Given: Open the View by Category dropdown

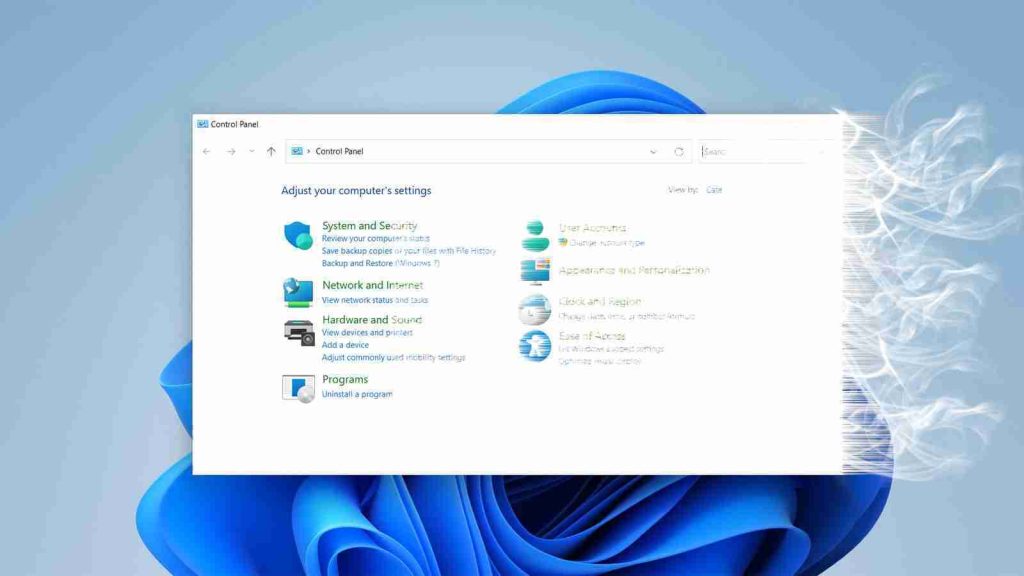Looking at the screenshot, I should coord(714,190).
